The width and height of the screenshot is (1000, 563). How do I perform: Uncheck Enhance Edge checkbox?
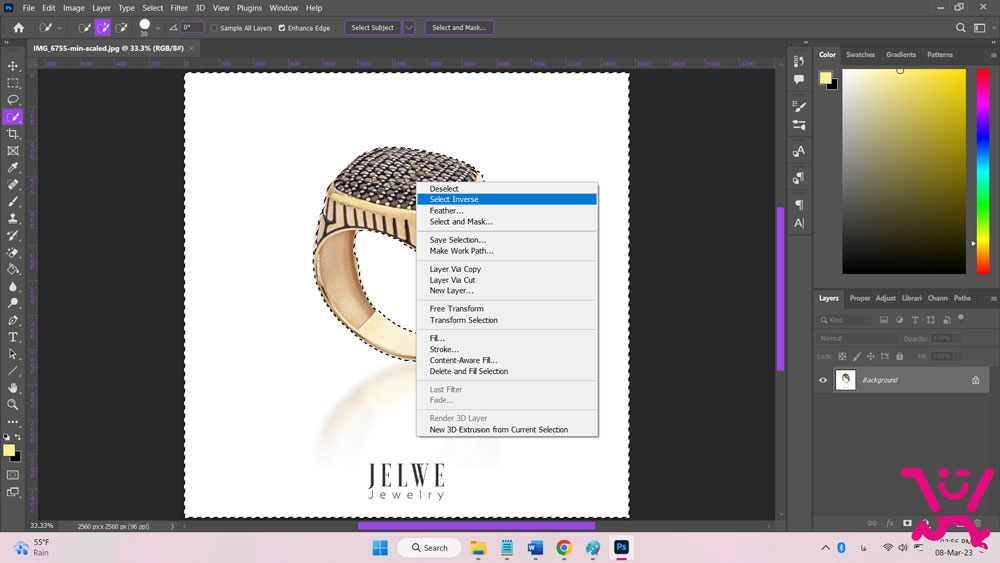coord(282,28)
